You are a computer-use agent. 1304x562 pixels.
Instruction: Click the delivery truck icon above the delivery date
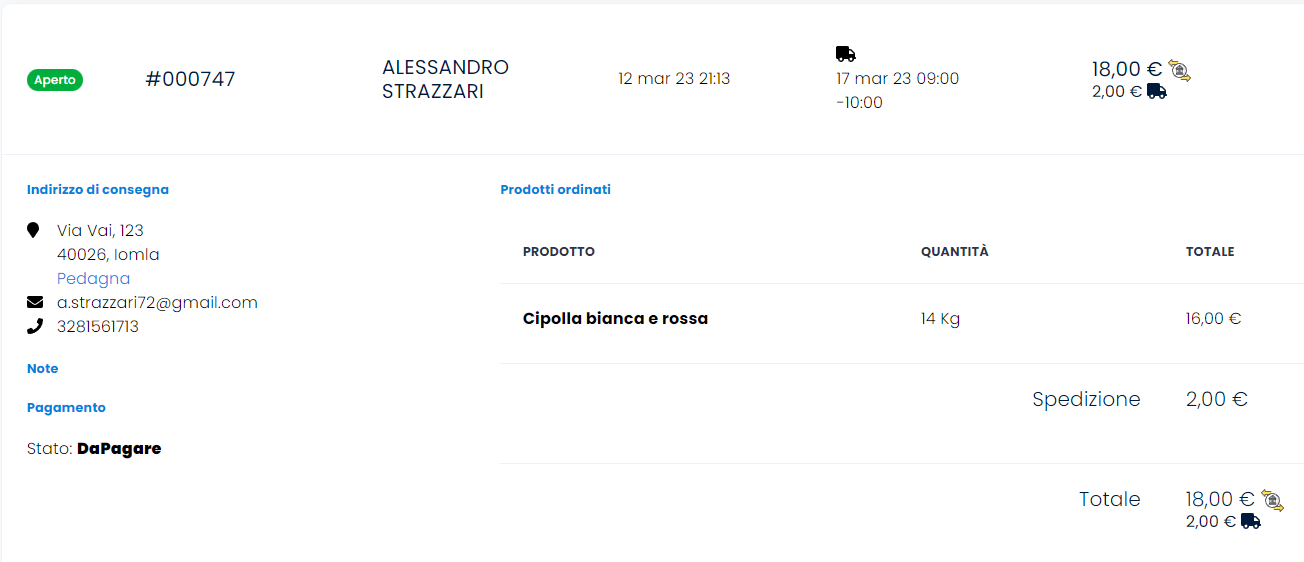click(x=845, y=54)
